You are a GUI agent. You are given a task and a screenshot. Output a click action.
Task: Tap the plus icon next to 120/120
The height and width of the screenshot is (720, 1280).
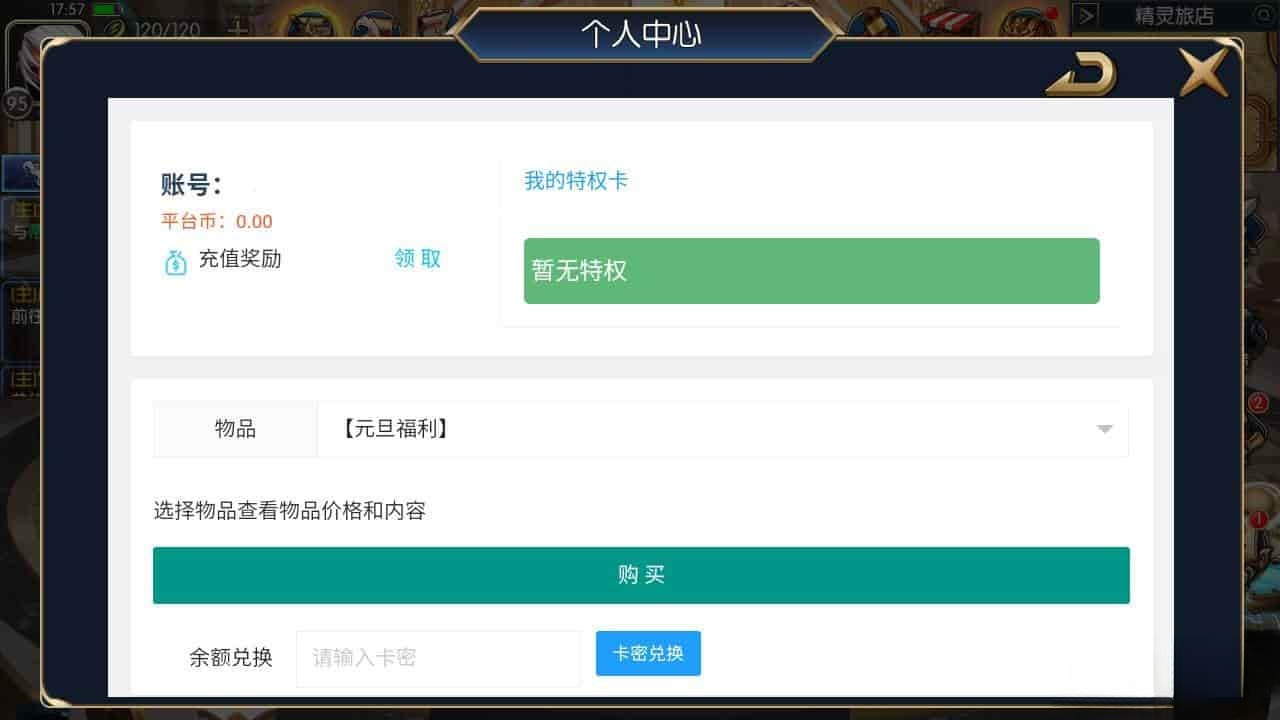[x=238, y=27]
